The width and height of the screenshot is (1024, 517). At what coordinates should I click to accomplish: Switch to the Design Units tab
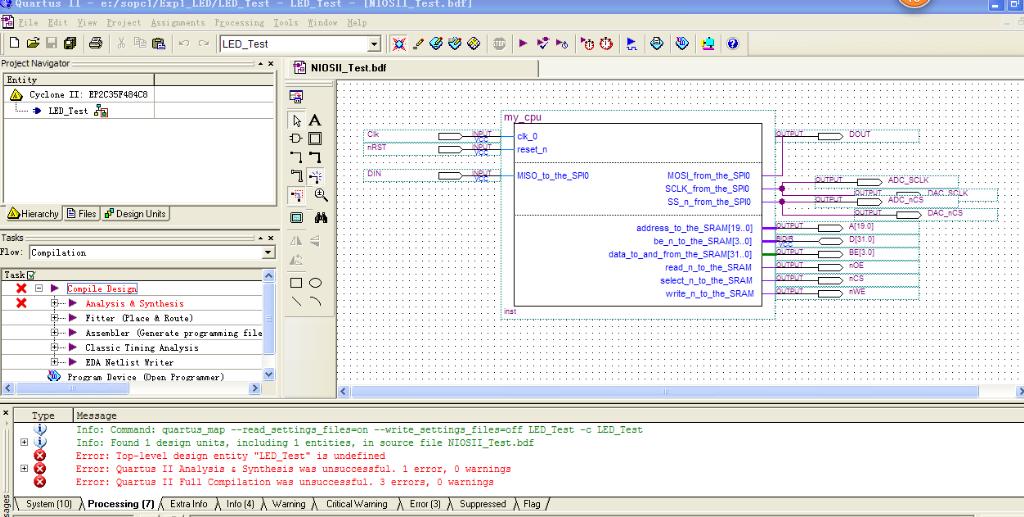click(135, 213)
